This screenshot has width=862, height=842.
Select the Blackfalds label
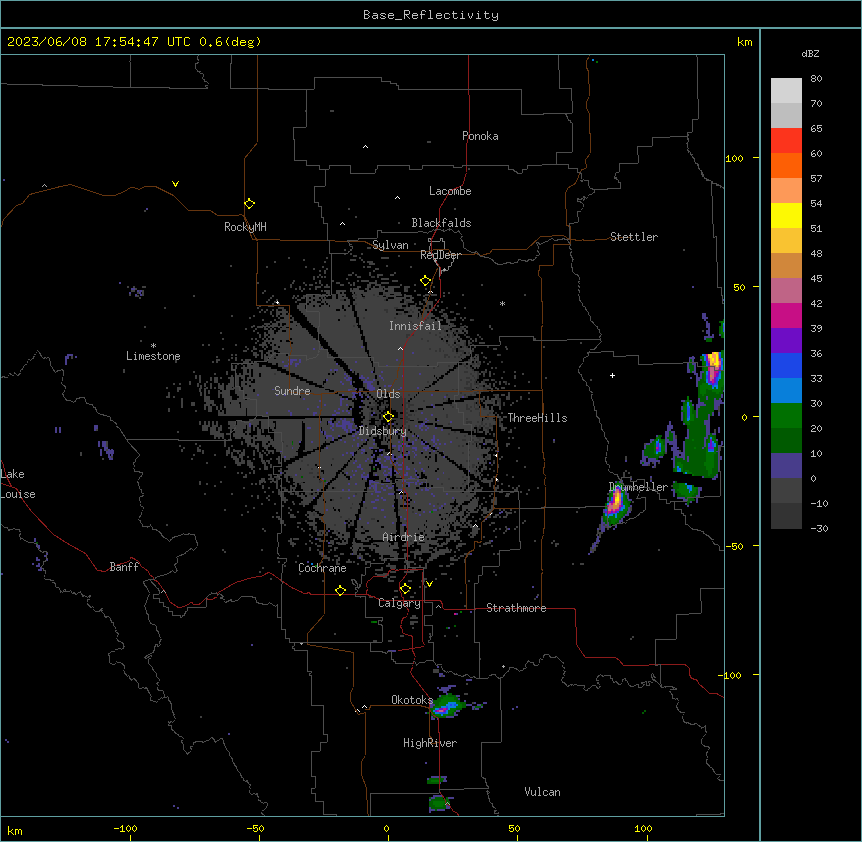coord(441,223)
